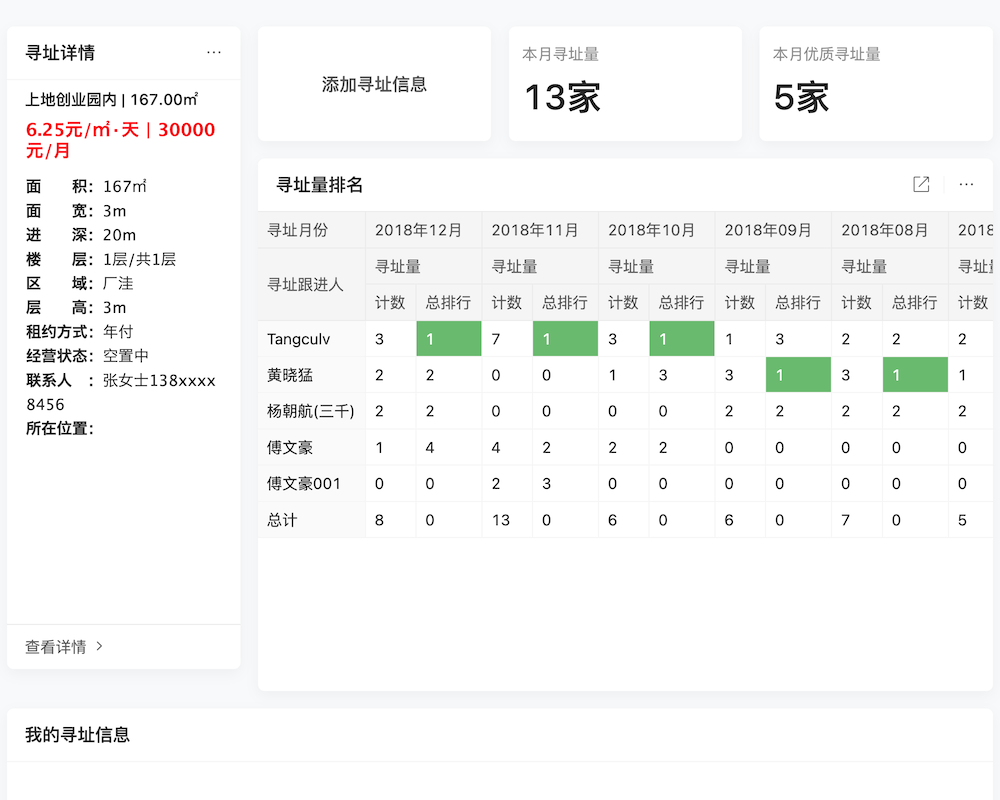Select the 杨朝航(三千) row in the table
The height and width of the screenshot is (800, 1000).
point(311,411)
